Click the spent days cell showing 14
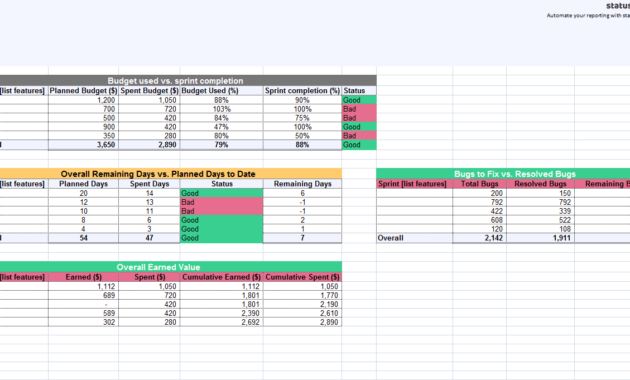This screenshot has height=380, width=630. [149, 193]
